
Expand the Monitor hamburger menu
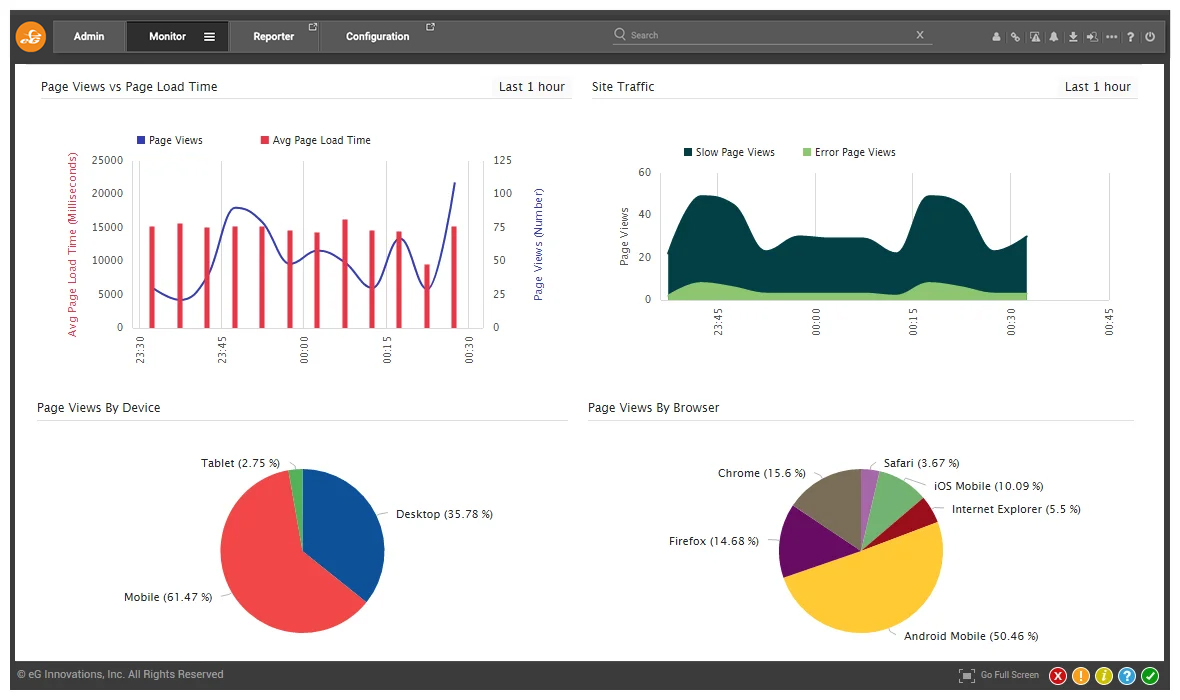209,36
